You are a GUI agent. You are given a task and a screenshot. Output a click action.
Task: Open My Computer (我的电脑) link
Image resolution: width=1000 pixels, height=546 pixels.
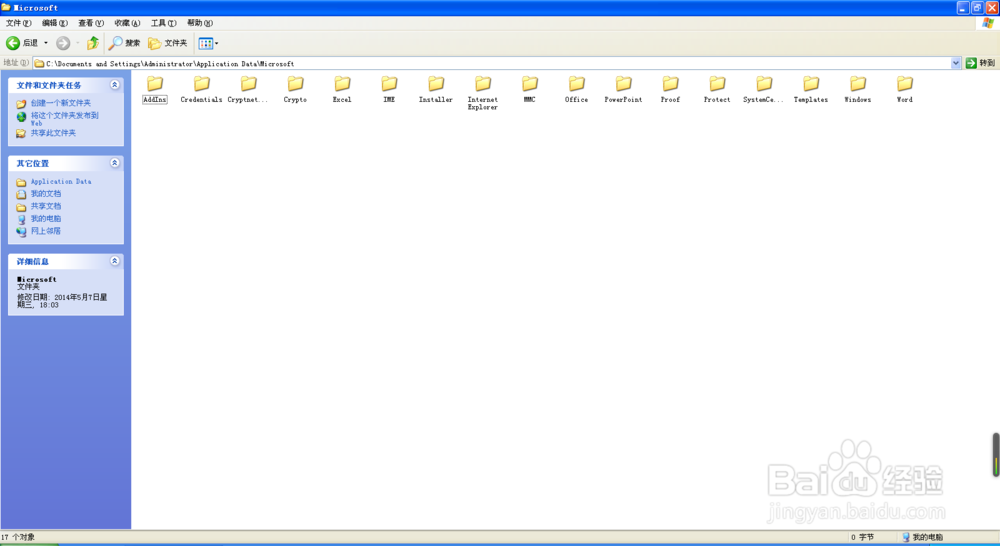(46, 219)
